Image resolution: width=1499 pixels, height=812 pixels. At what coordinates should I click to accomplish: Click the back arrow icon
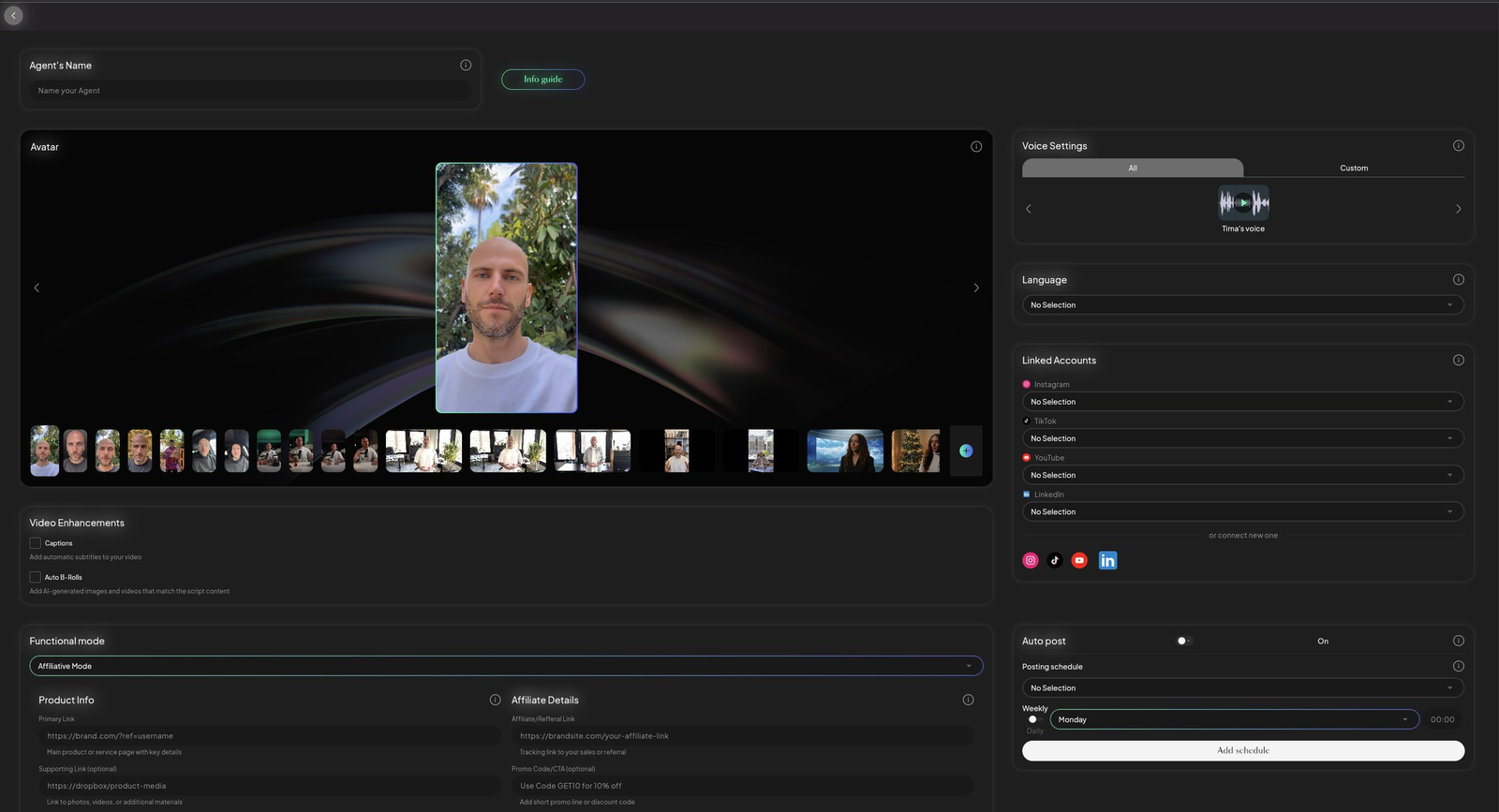[x=13, y=15]
